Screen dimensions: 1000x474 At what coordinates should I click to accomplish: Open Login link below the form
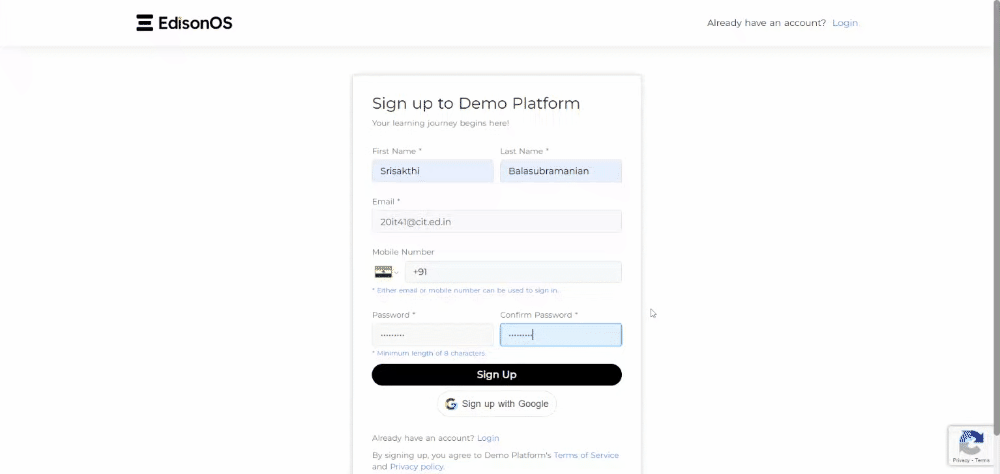pyautogui.click(x=488, y=438)
